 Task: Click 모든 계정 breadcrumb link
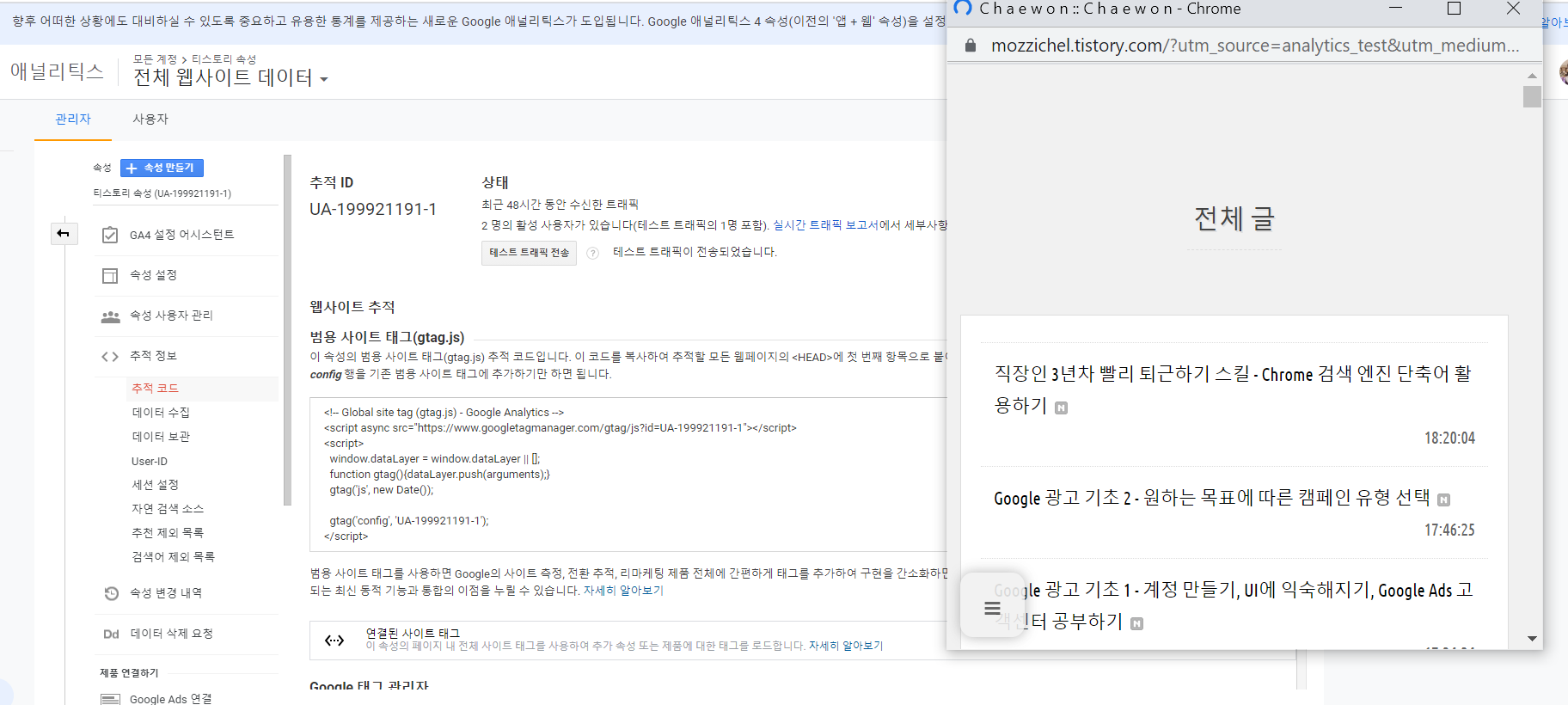click(x=155, y=59)
